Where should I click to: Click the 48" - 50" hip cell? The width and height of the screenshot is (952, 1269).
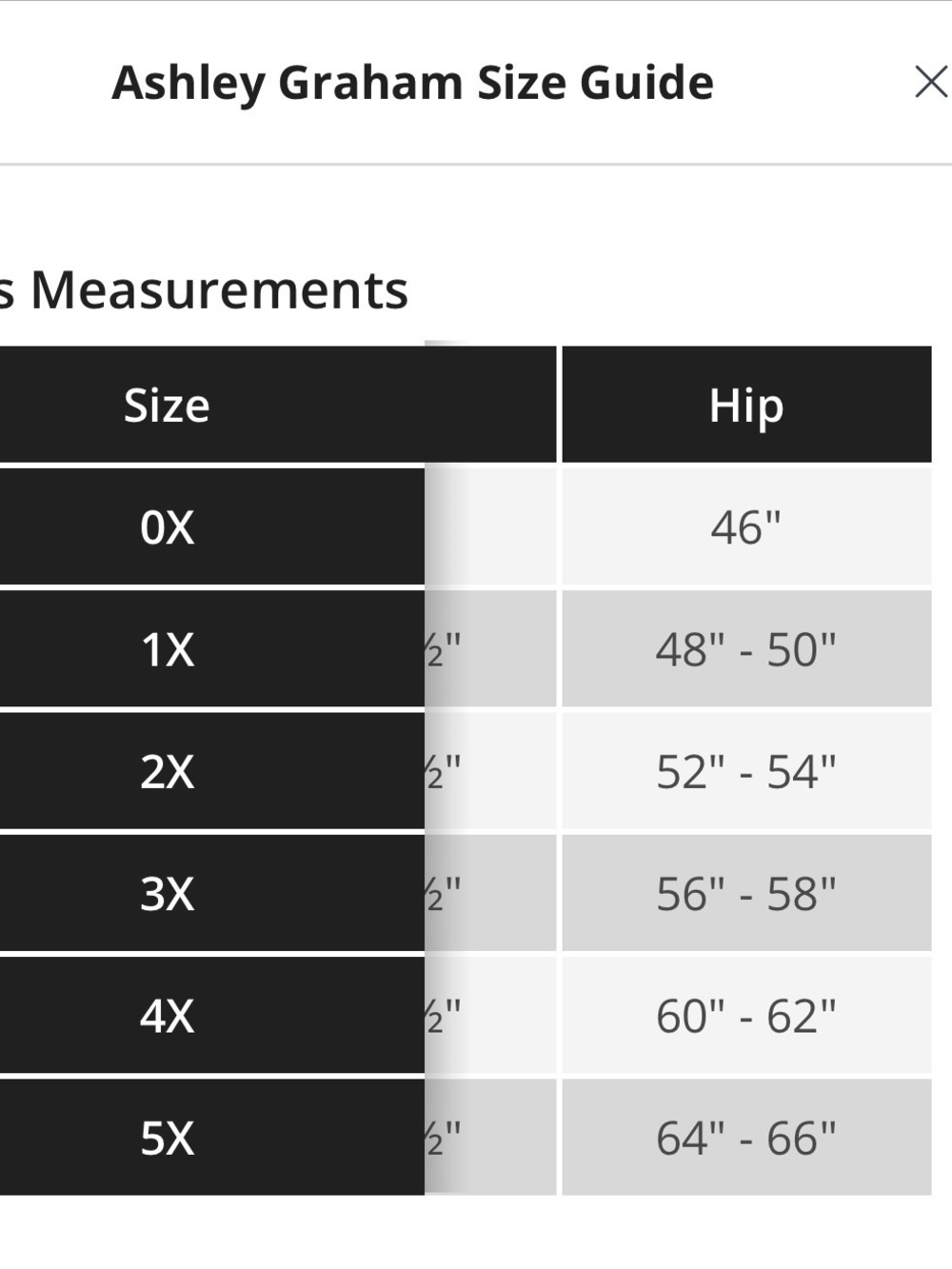746,649
